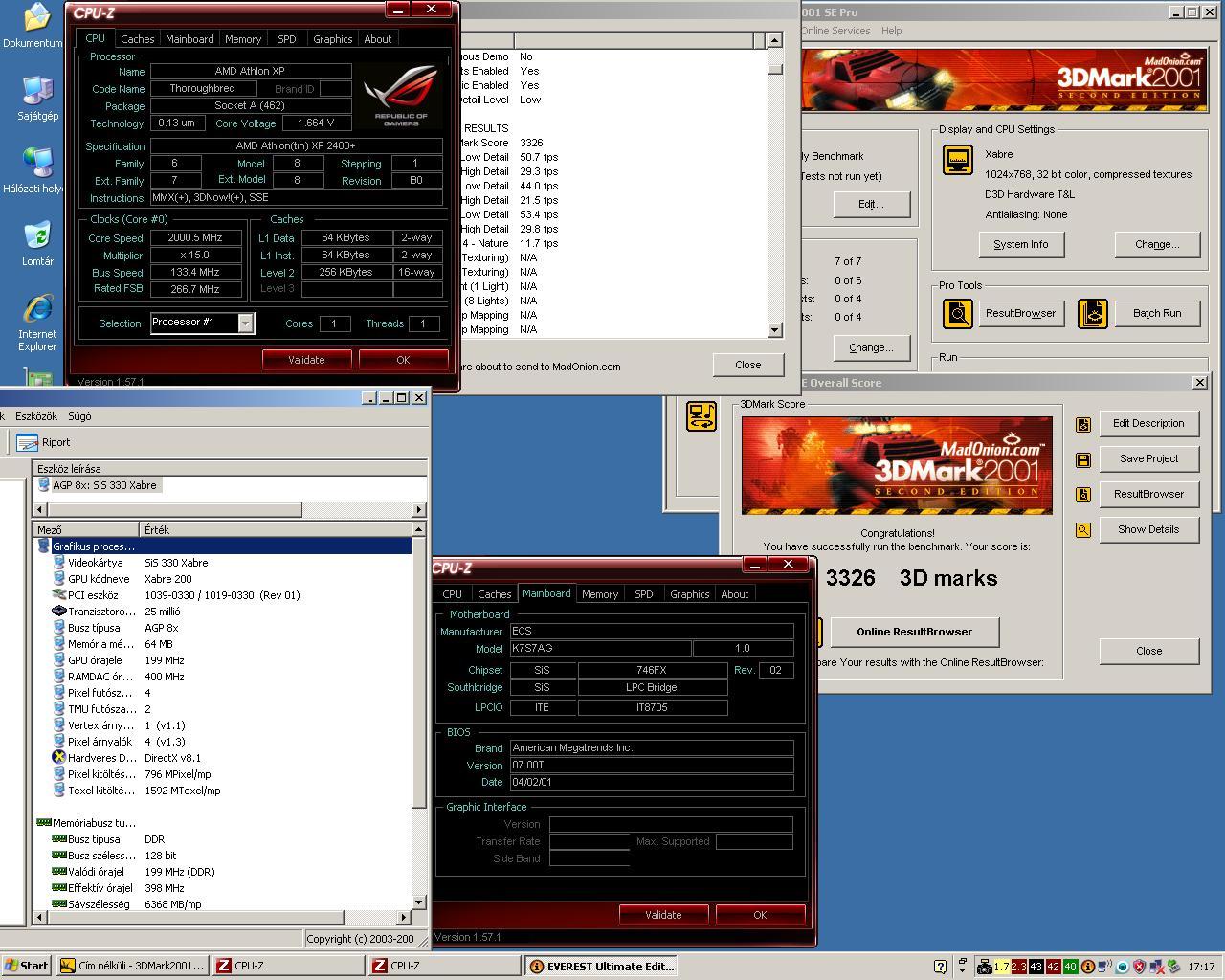Image resolution: width=1225 pixels, height=980 pixels.
Task: Click the ResultBrowser magnifier icon in Pro Tools
Action: click(958, 313)
